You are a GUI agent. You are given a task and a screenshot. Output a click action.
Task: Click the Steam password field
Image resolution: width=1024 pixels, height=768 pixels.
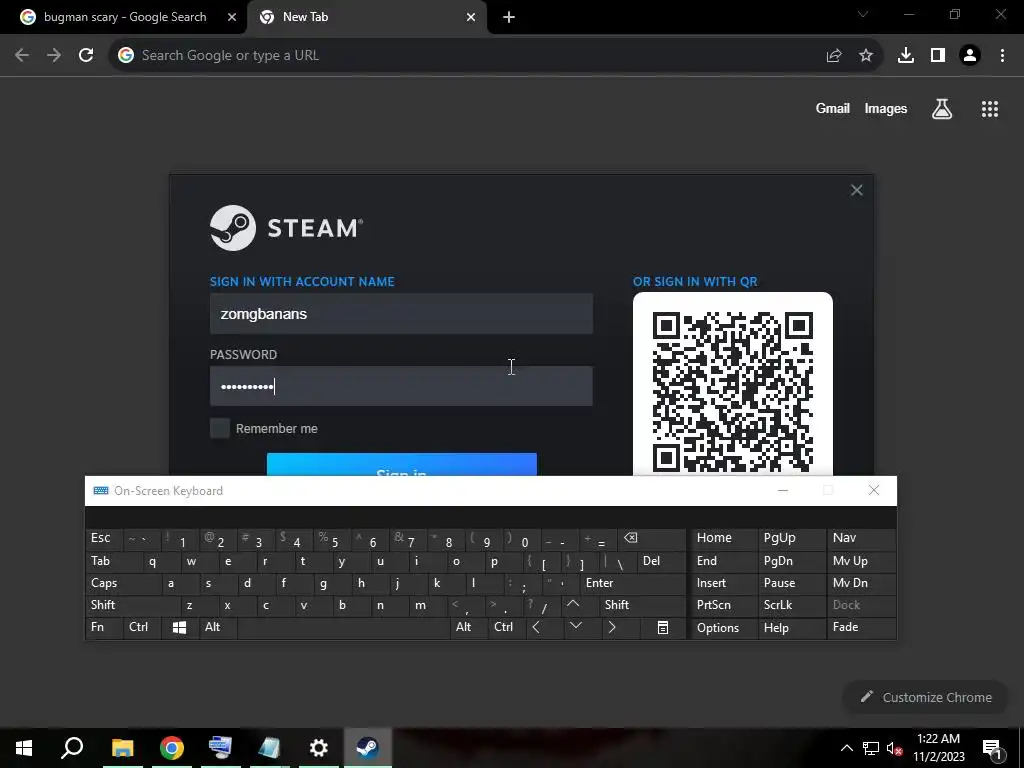coord(401,386)
